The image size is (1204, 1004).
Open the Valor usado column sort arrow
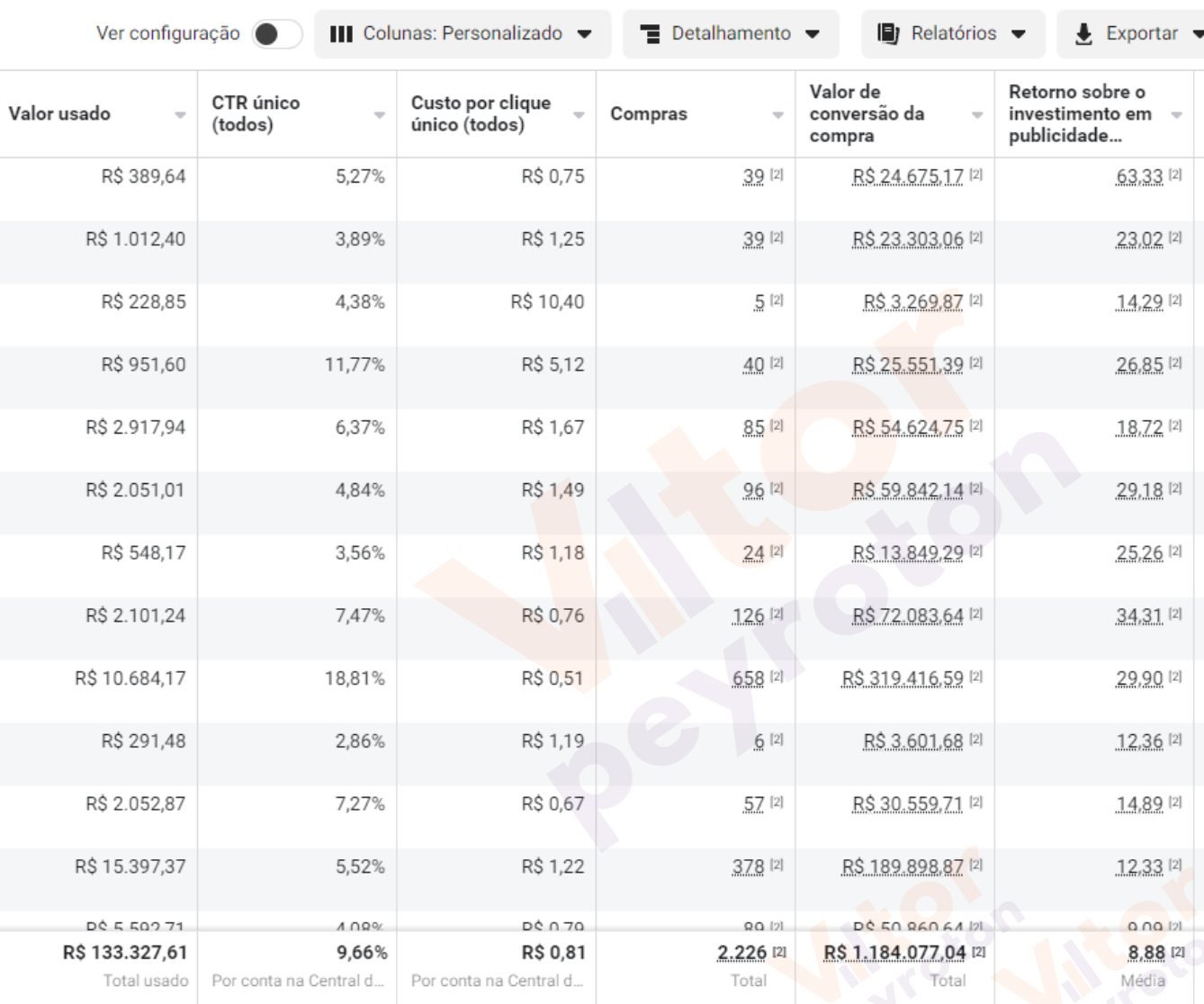(x=180, y=115)
